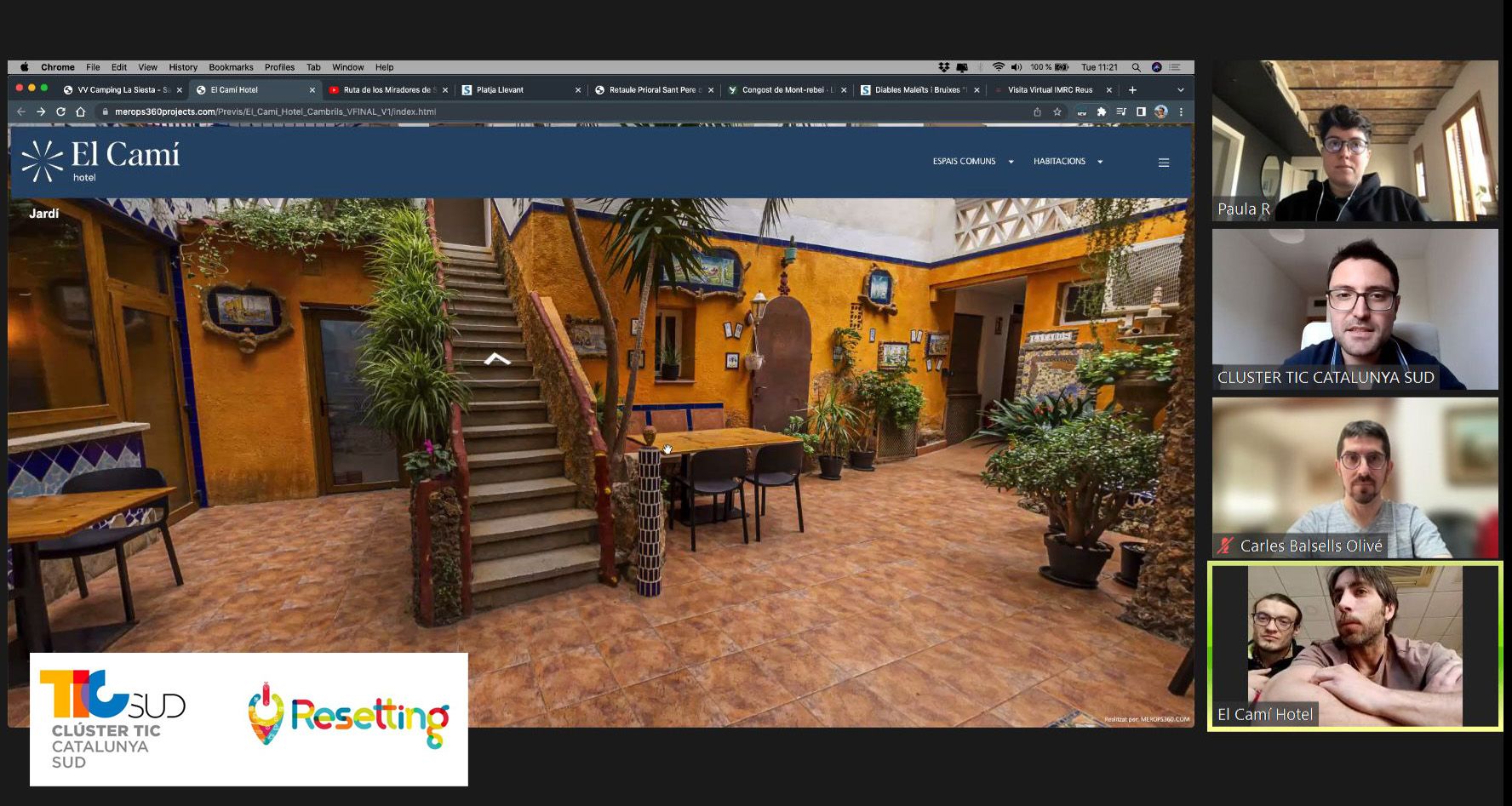The width and height of the screenshot is (1512, 806).
Task: Reload the current page
Action: (x=60, y=111)
